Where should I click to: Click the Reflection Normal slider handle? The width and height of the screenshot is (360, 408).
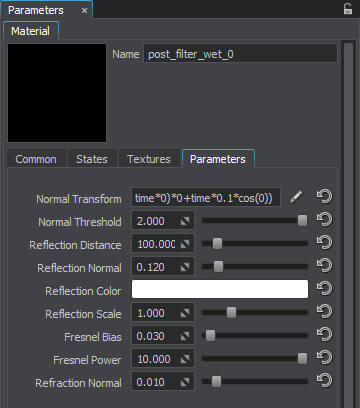218,267
